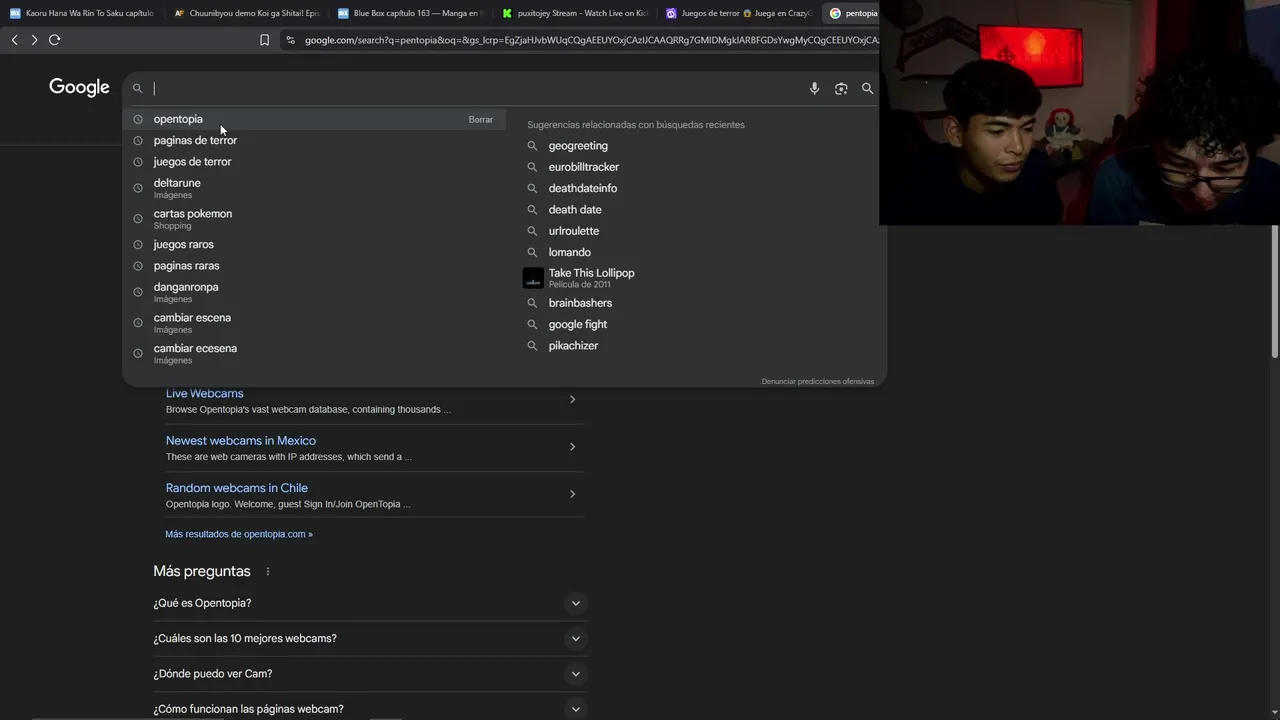Choose 'deathdateinfo' related suggestion
Screen dimensions: 1280x720
click(583, 188)
